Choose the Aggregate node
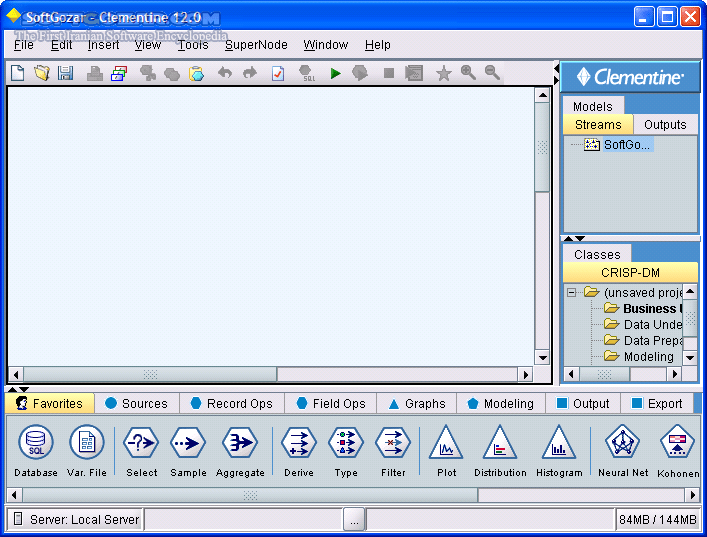 point(240,450)
